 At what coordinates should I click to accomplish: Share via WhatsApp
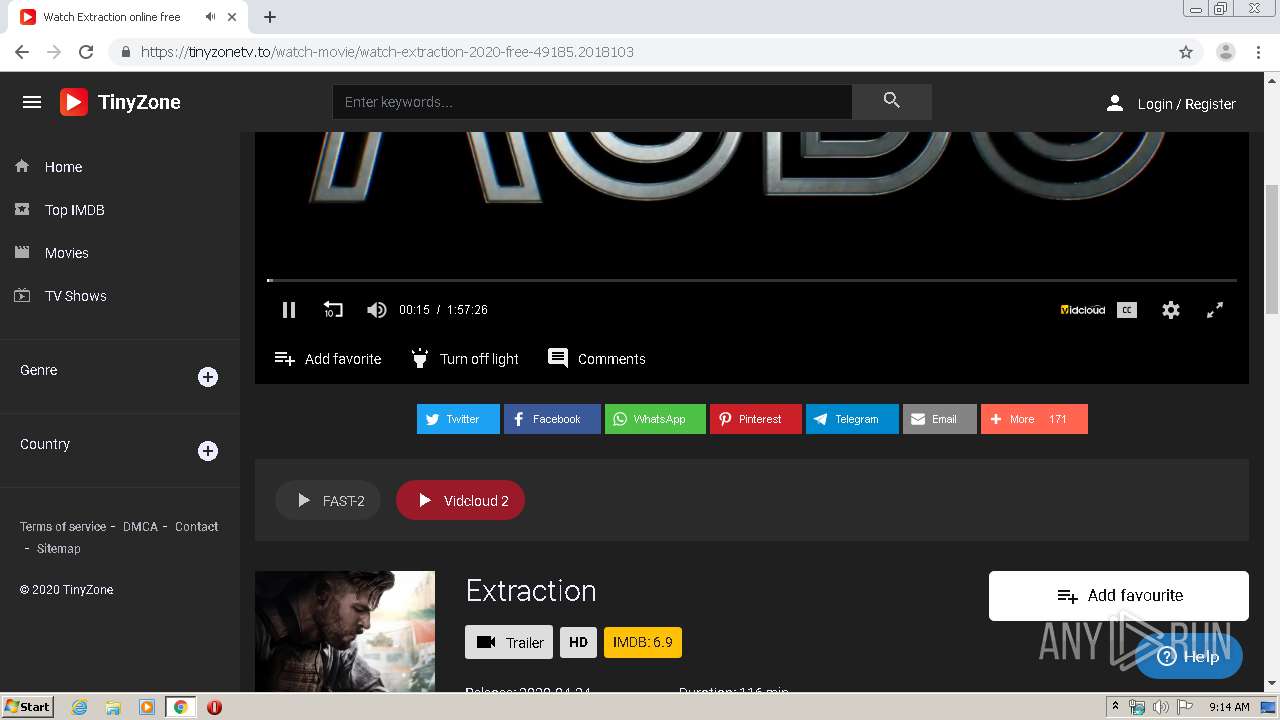click(x=655, y=419)
